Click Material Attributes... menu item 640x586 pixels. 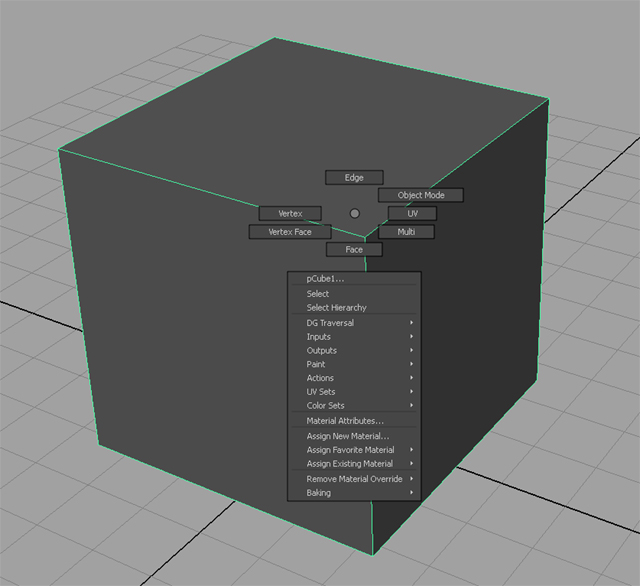click(x=354, y=421)
